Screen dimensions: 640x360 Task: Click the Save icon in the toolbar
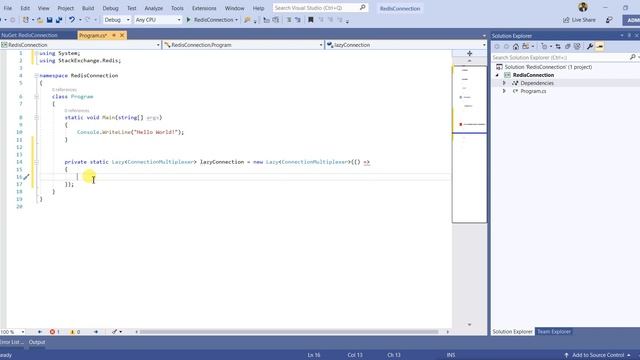click(49, 20)
